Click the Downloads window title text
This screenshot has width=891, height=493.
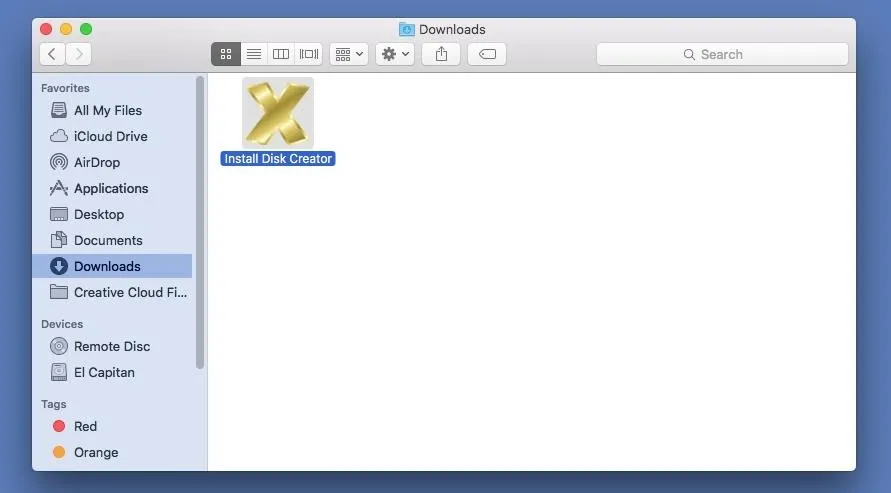pos(452,30)
